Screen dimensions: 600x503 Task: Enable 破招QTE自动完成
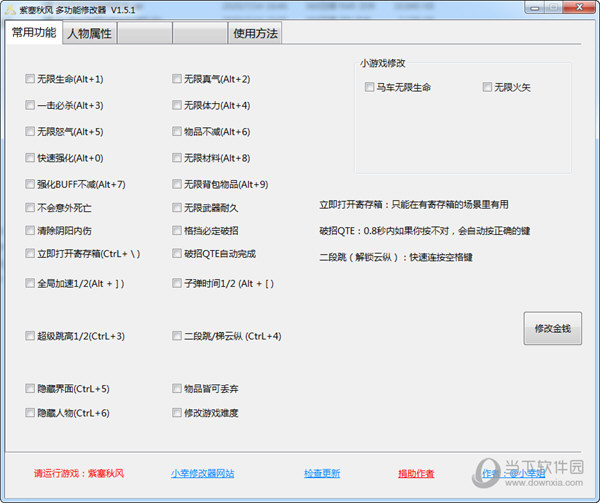pyautogui.click(x=177, y=254)
